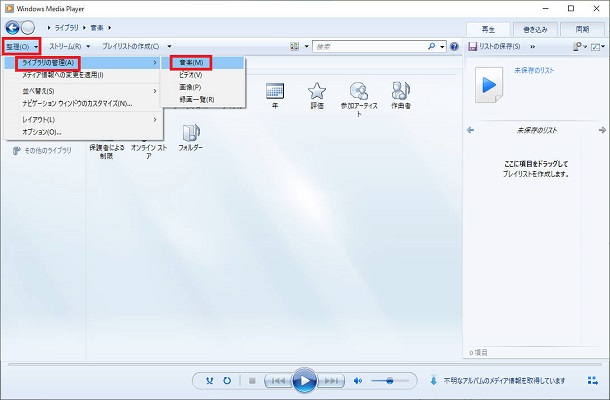Skip to the next track
This screenshot has width=610, height=400.
click(x=331, y=381)
